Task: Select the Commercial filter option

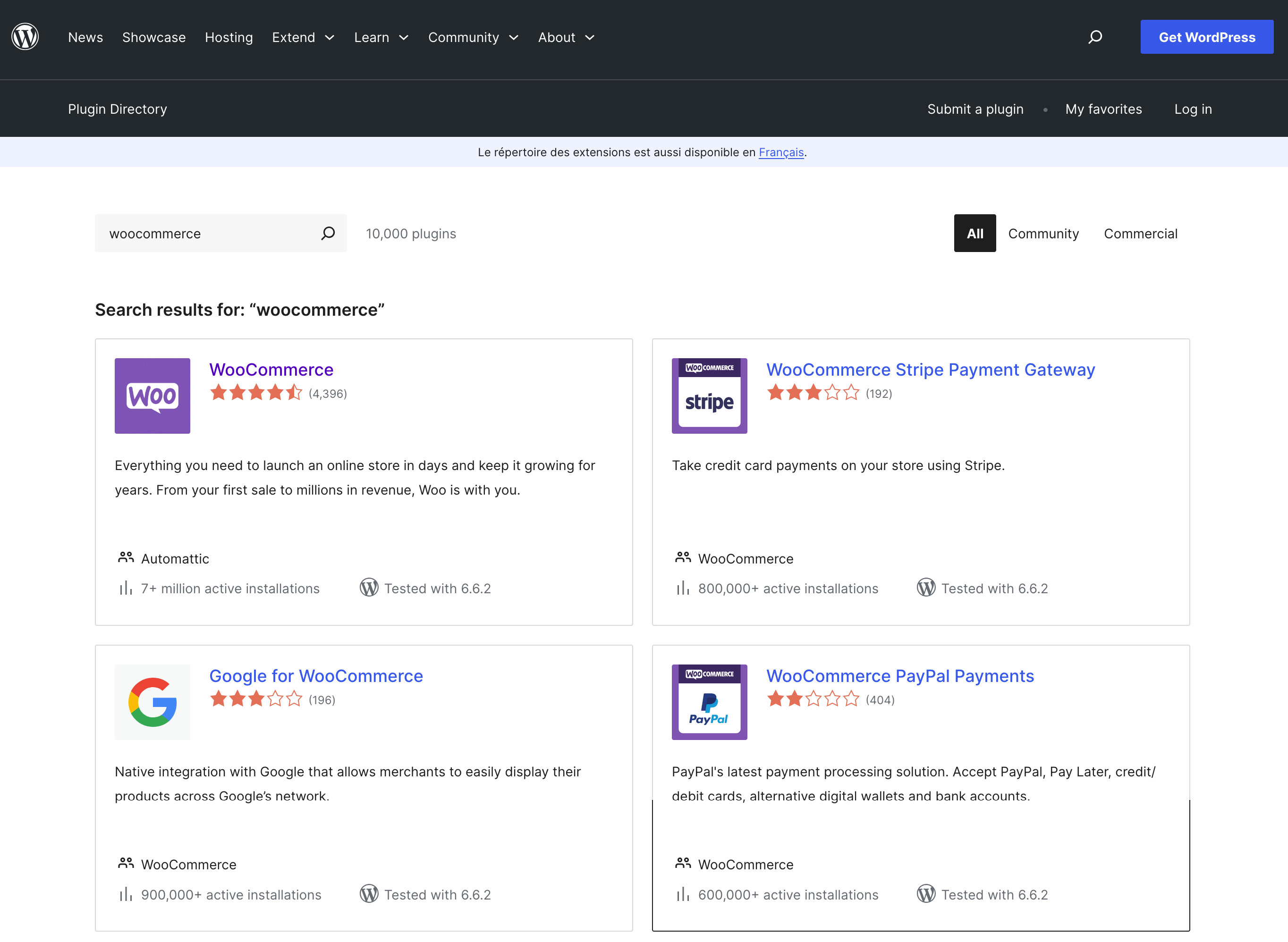Action: click(x=1140, y=233)
